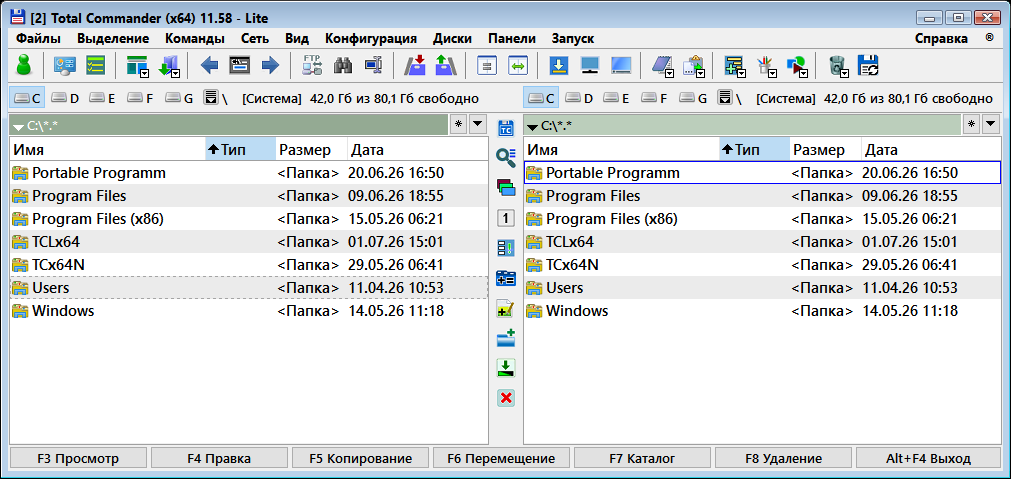Screen dimensions: 1011x479
Task: Open the pencils cup dropdown icon
Action: point(767,66)
